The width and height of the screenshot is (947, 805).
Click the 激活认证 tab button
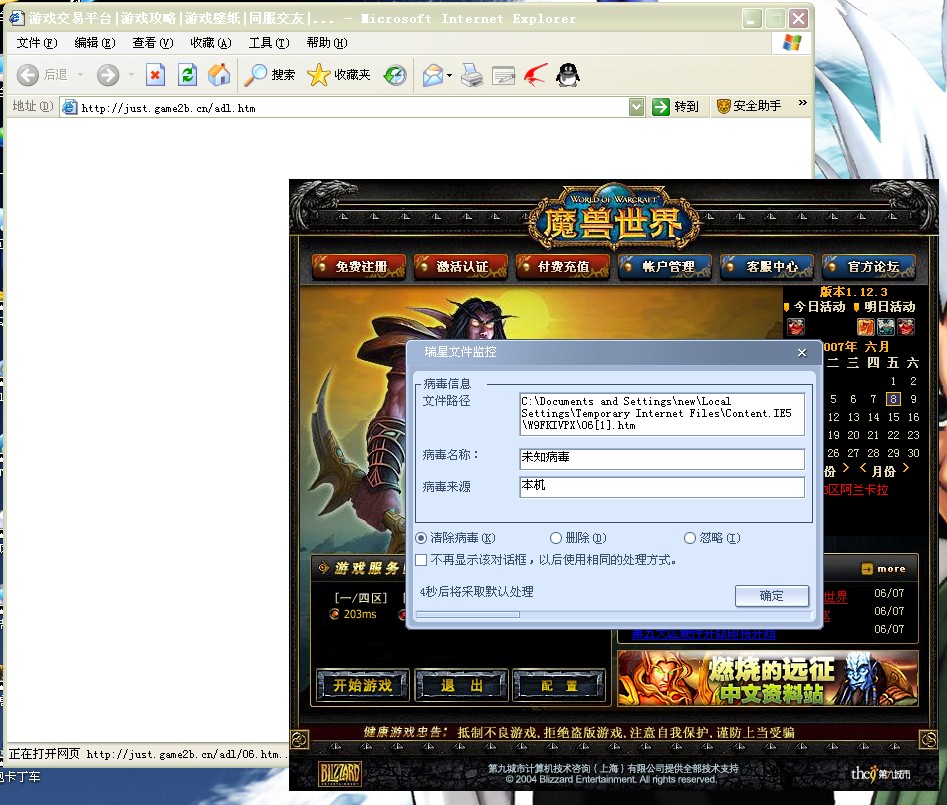click(460, 266)
